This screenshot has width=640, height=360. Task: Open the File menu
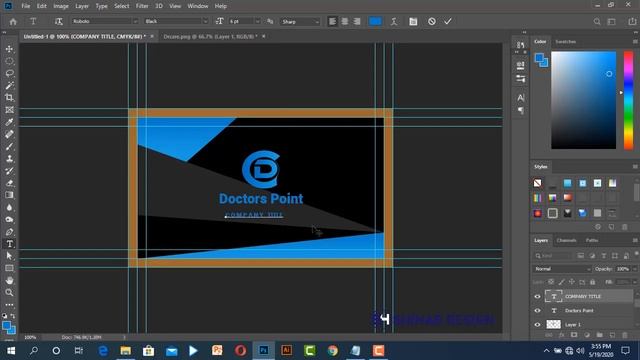click(26, 6)
